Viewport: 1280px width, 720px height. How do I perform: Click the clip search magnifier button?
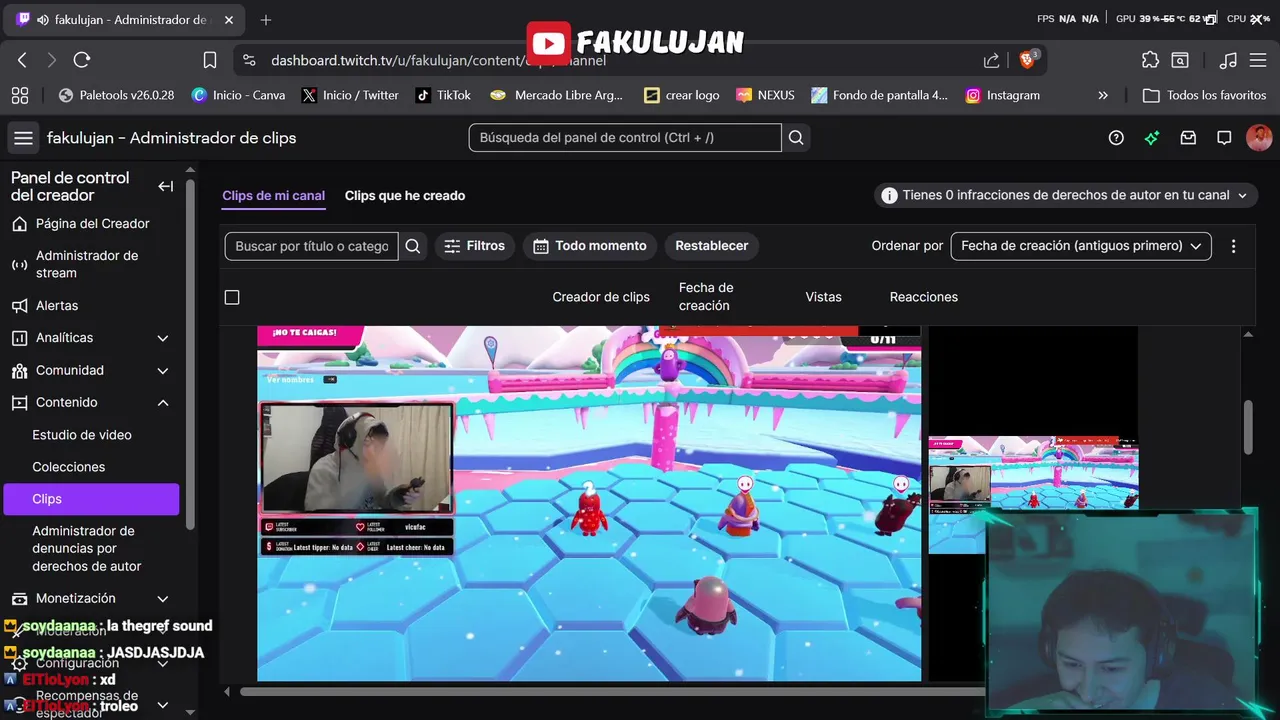click(413, 246)
